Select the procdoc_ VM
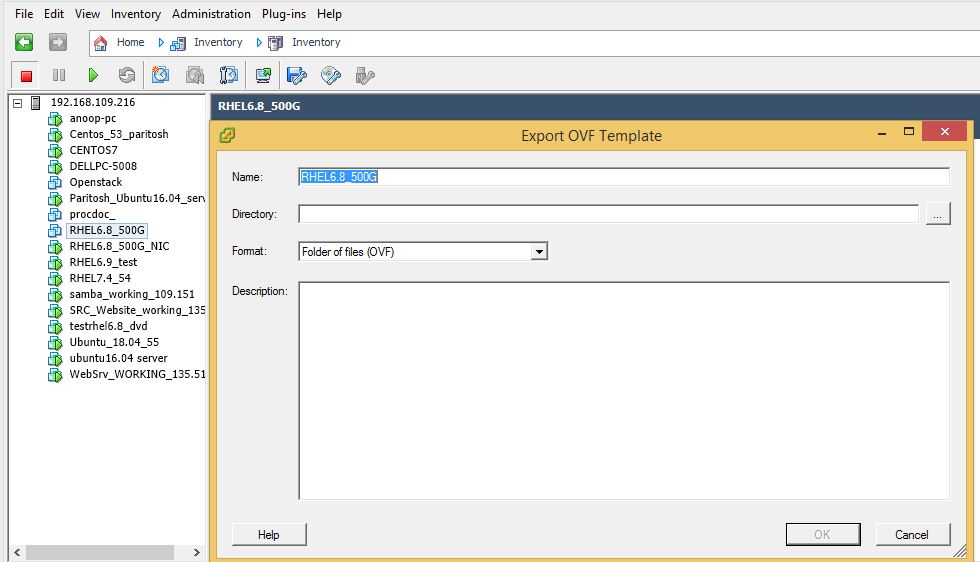The width and height of the screenshot is (980, 562). pyautogui.click(x=92, y=214)
